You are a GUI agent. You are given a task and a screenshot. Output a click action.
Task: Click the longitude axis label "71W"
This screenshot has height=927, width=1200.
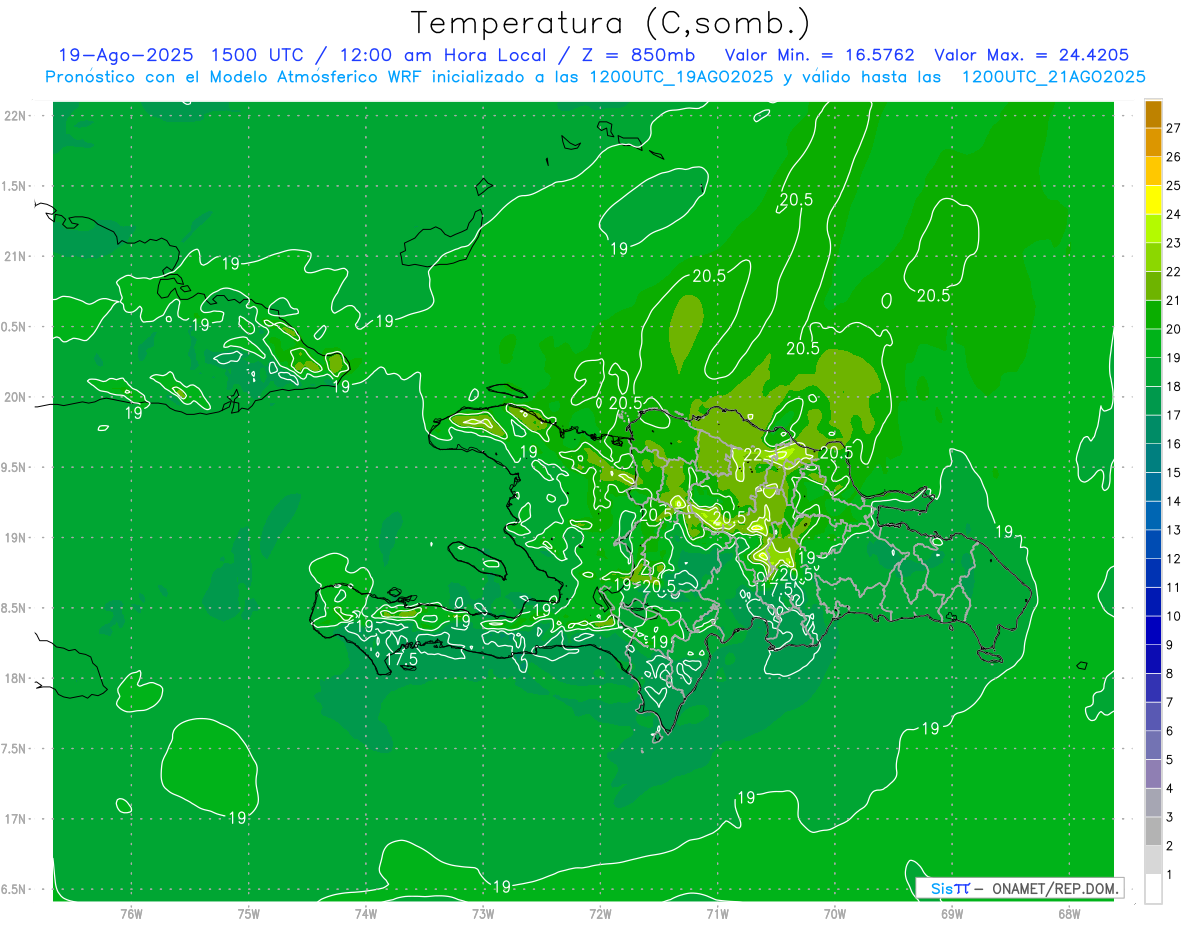[717, 914]
